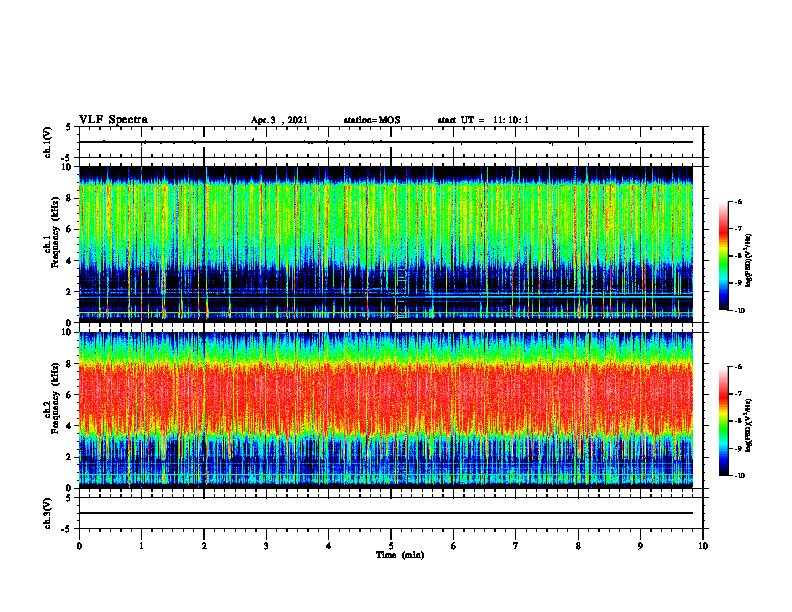Click the "6" kHz tick of ch.1 spectrogram
This screenshot has width=792, height=612.
(x=69, y=229)
